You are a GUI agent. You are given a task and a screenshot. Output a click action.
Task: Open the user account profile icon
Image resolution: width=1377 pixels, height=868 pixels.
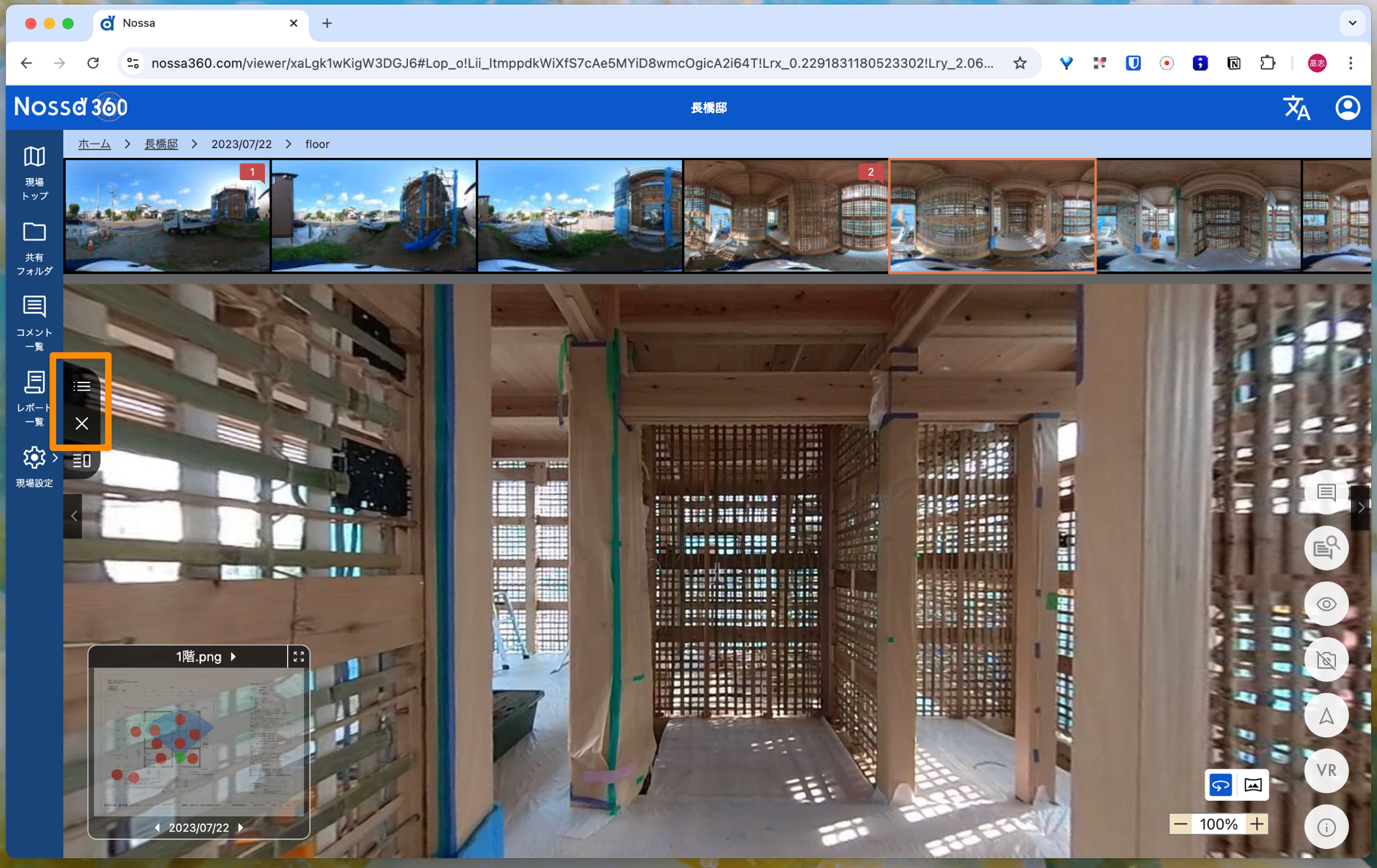(1347, 108)
